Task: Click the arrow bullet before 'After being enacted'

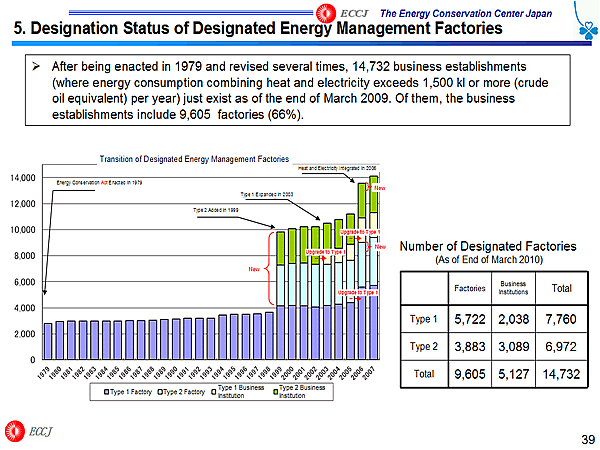Action: [36, 67]
